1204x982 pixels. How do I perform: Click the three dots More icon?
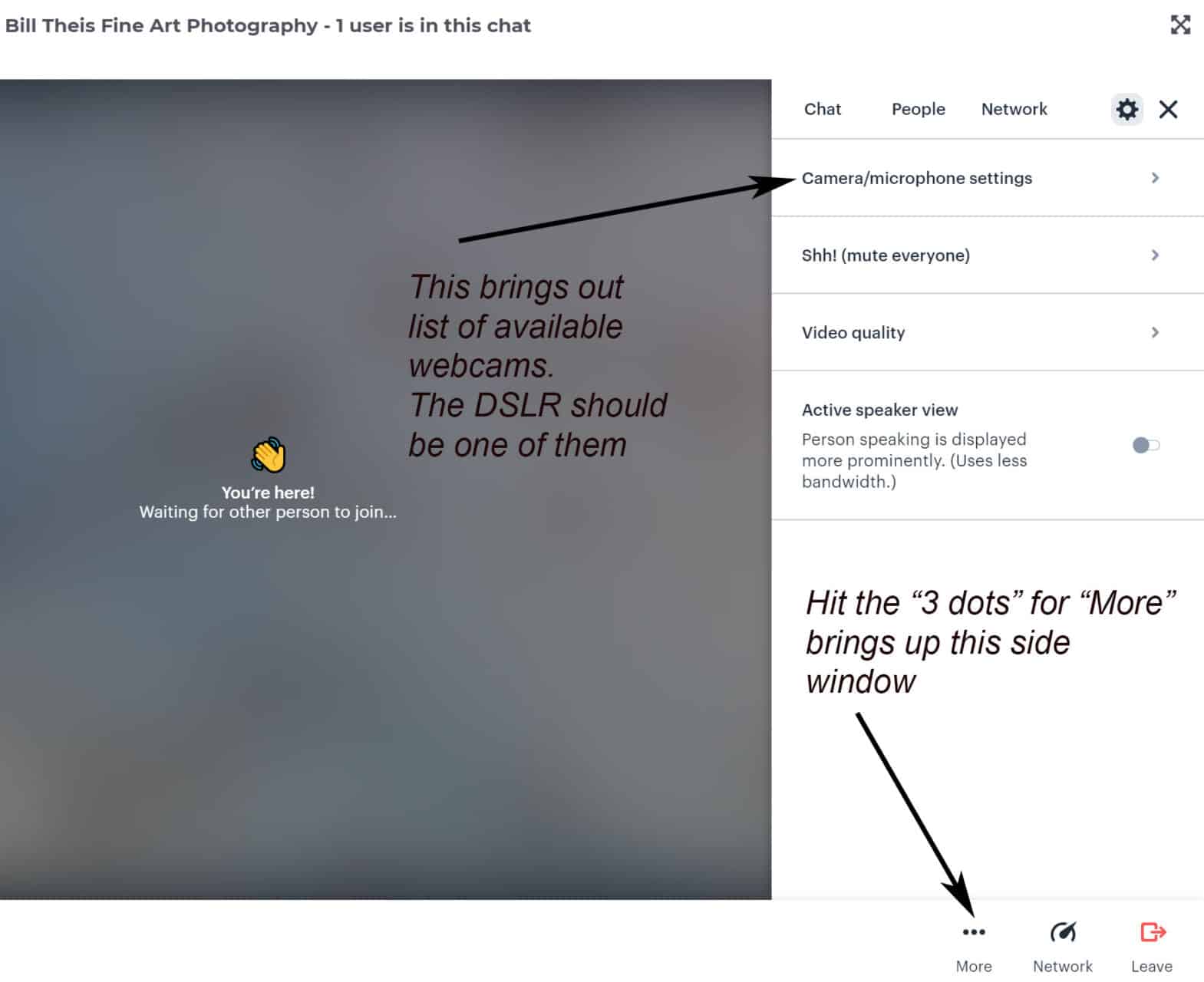click(x=974, y=932)
